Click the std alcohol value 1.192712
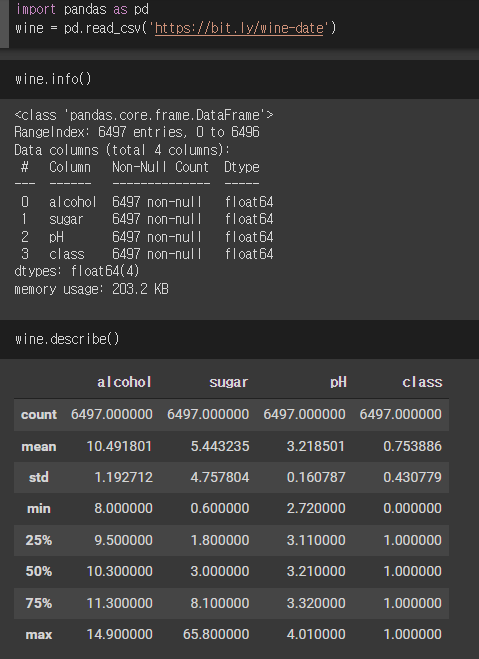This screenshot has width=479, height=659. [x=124, y=477]
